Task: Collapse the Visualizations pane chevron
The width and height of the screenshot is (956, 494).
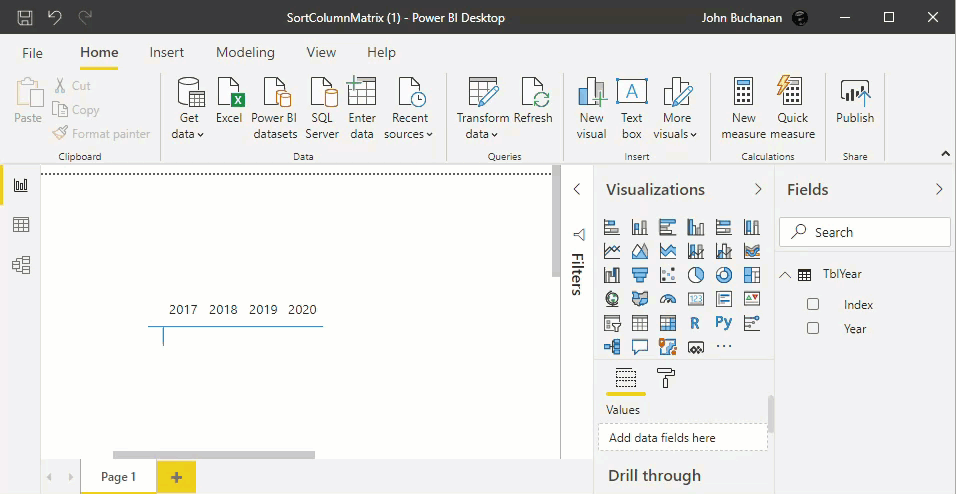Action: [x=758, y=190]
